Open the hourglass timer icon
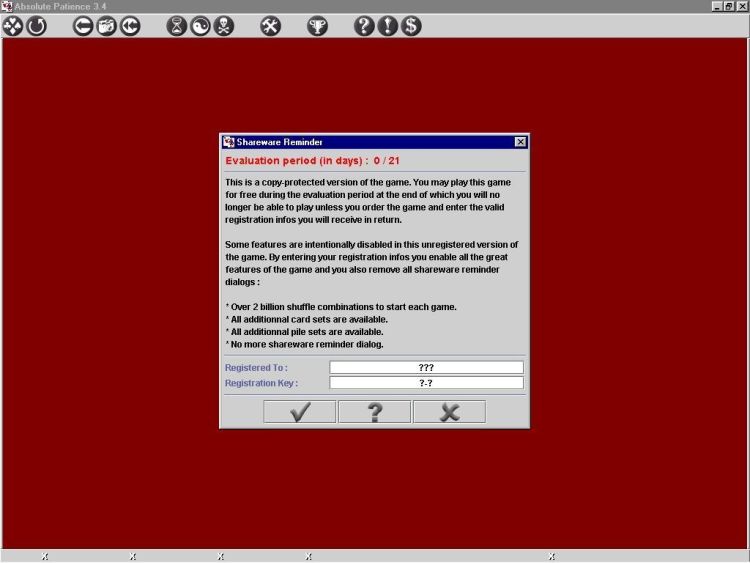 177,26
